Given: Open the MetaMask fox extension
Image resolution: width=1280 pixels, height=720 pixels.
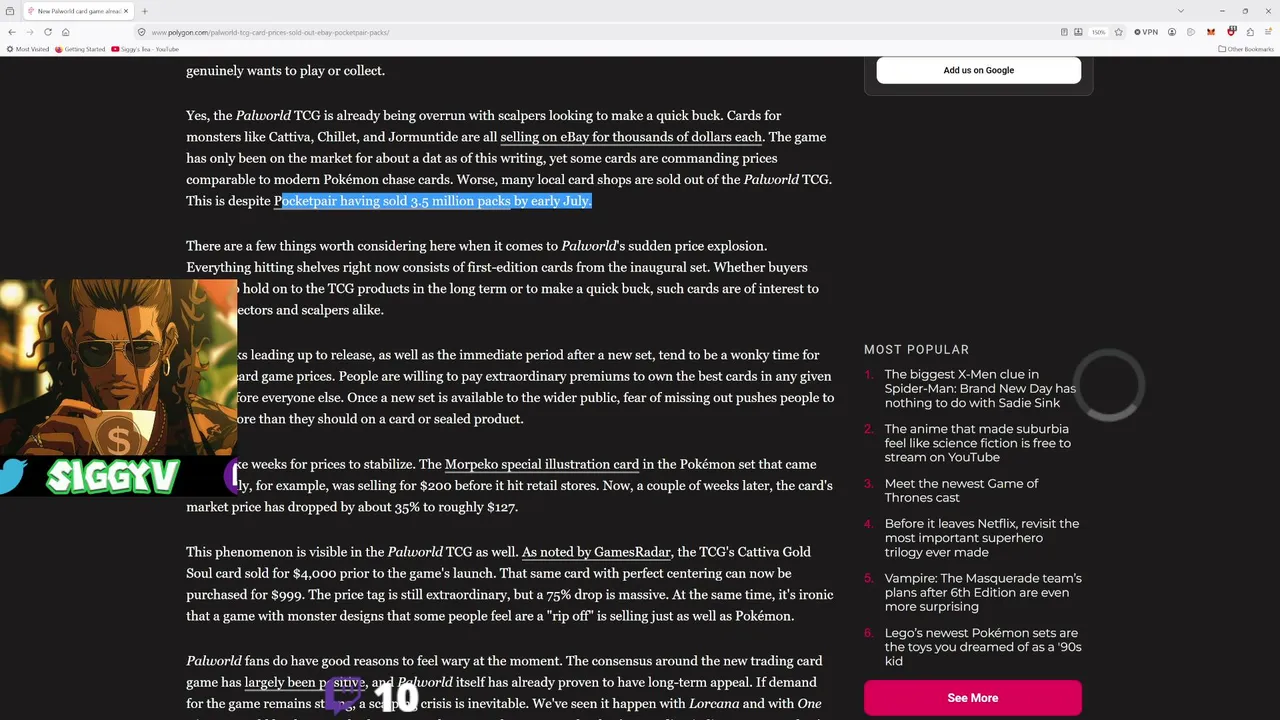Looking at the screenshot, I should [1211, 32].
